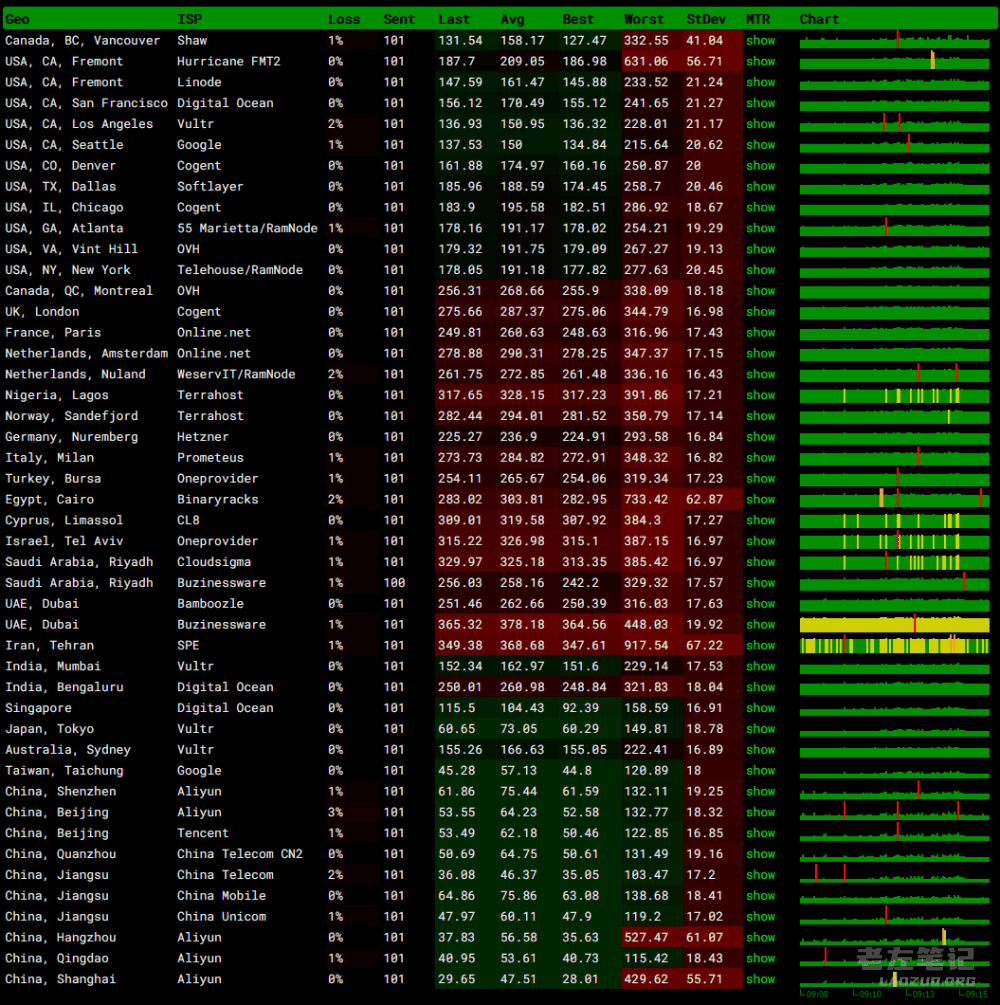The width and height of the screenshot is (1000, 1005).
Task: Open the UK, London MTR show link
Action: [x=760, y=312]
